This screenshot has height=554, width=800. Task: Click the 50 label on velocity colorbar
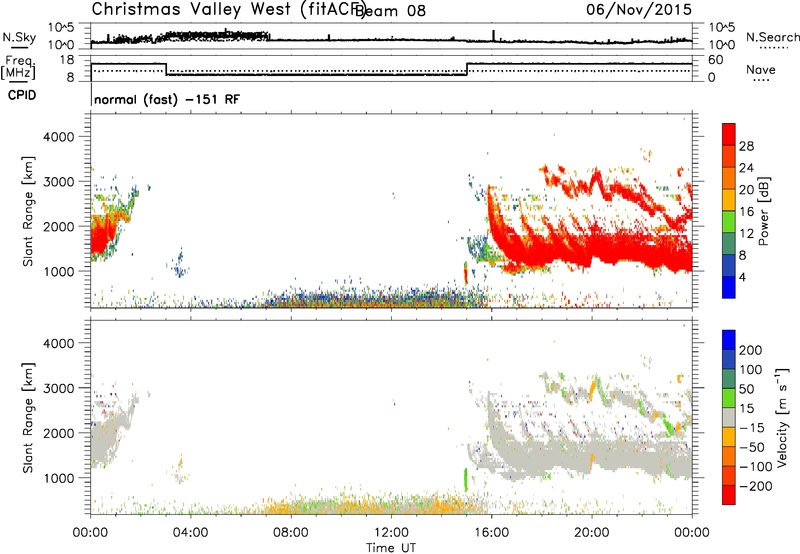tap(747, 389)
